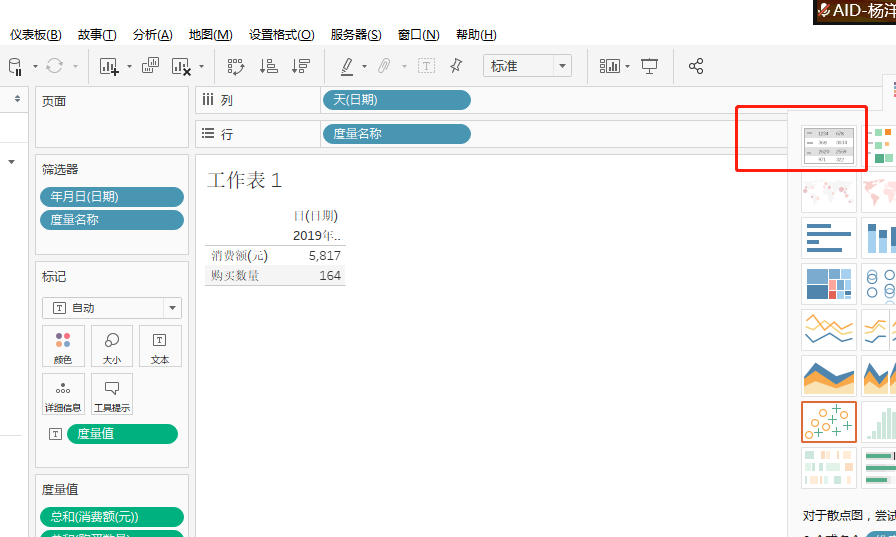Open the 分析(A) menu
Image resolution: width=896 pixels, height=537 pixels.
(153, 35)
